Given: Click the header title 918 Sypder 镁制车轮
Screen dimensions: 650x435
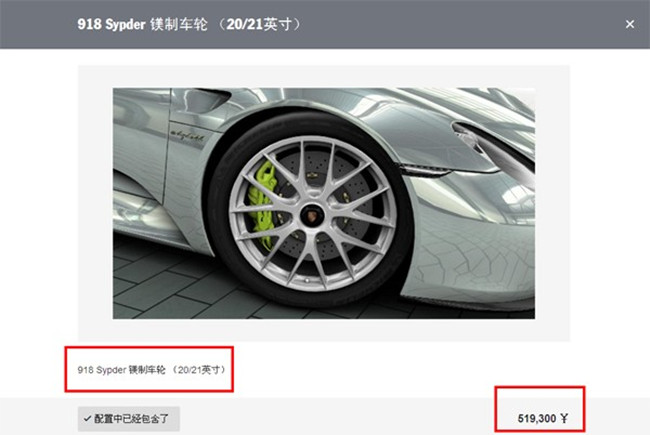Looking at the screenshot, I should (x=142, y=24).
